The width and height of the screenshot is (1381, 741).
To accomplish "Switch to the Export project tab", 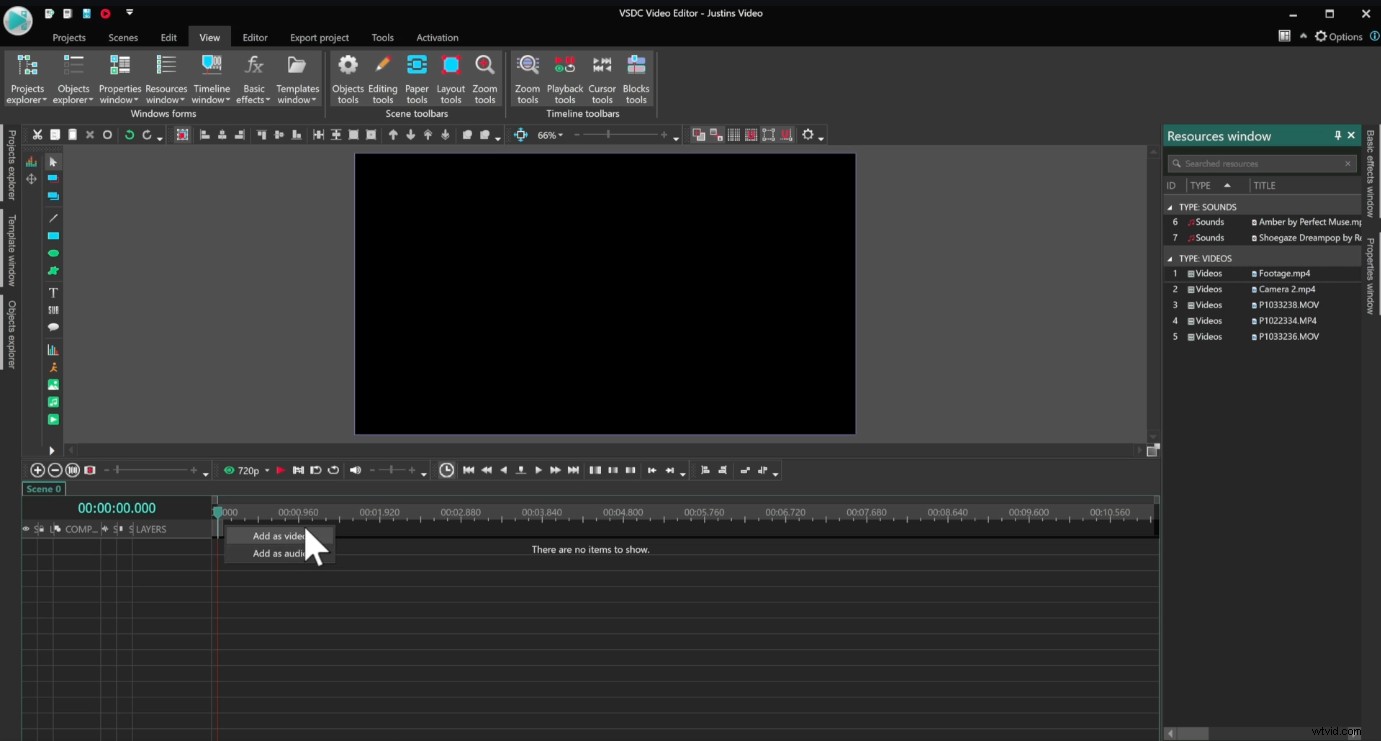I will pos(318,37).
